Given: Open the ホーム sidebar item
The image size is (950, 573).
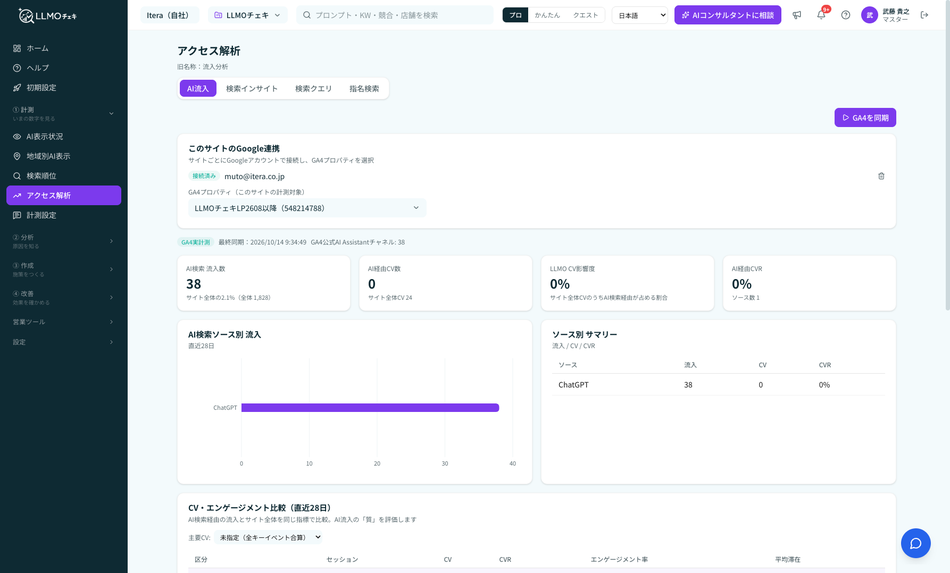Looking at the screenshot, I should tap(64, 48).
